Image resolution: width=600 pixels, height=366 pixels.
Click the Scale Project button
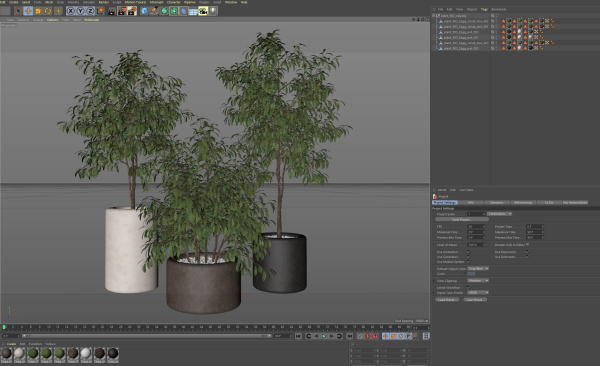click(x=462, y=220)
